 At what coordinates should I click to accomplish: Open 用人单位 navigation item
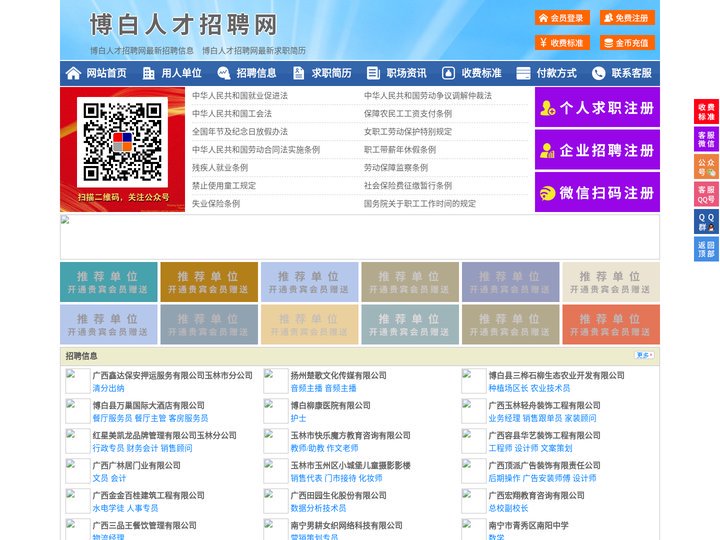click(x=173, y=73)
